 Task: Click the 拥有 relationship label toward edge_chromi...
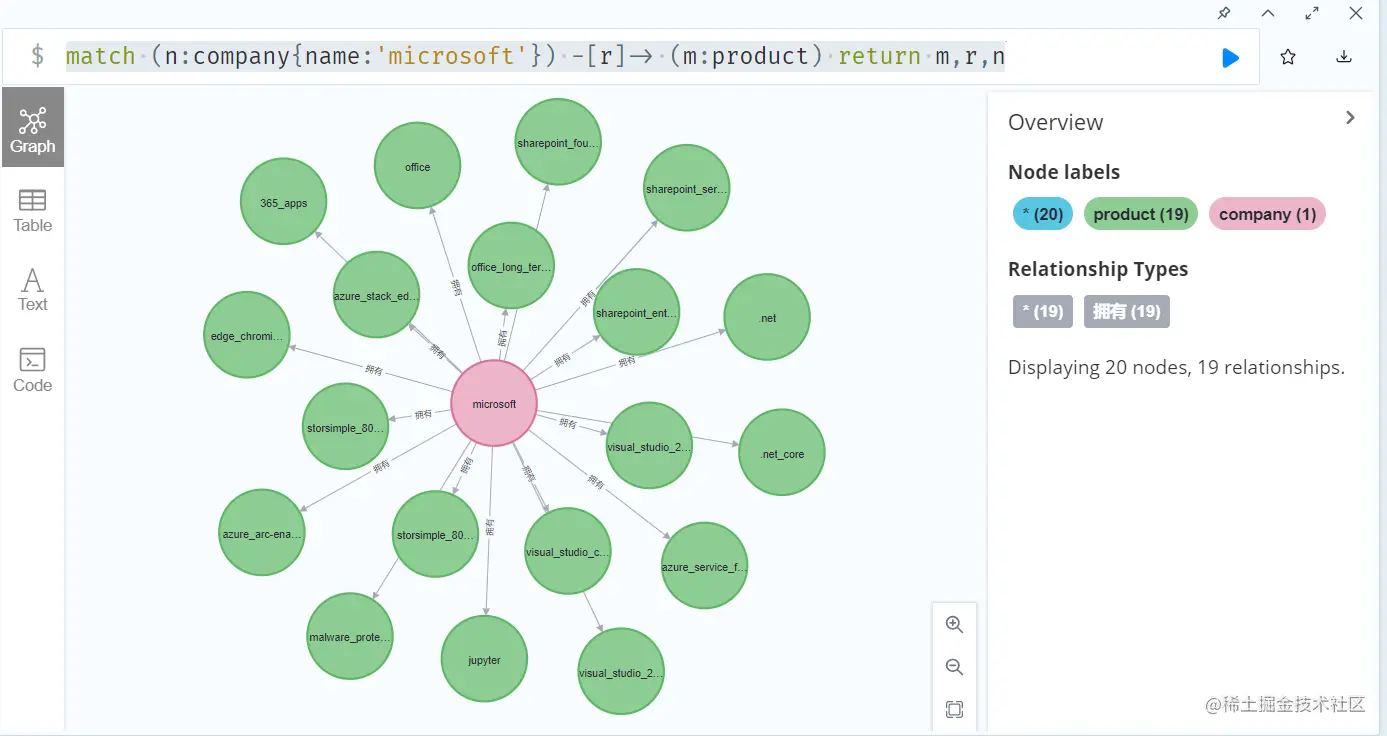(x=373, y=369)
